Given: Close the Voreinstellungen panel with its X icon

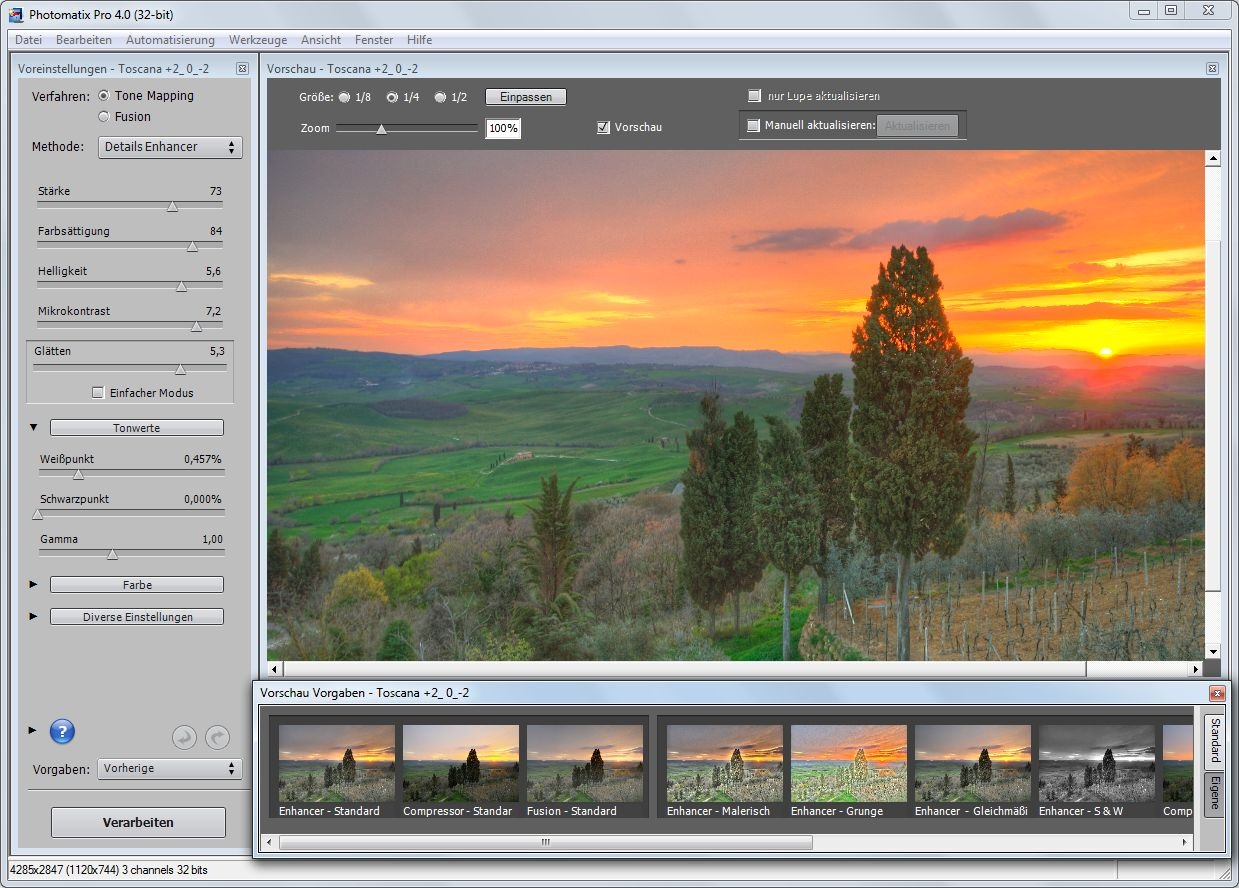Looking at the screenshot, I should [242, 69].
